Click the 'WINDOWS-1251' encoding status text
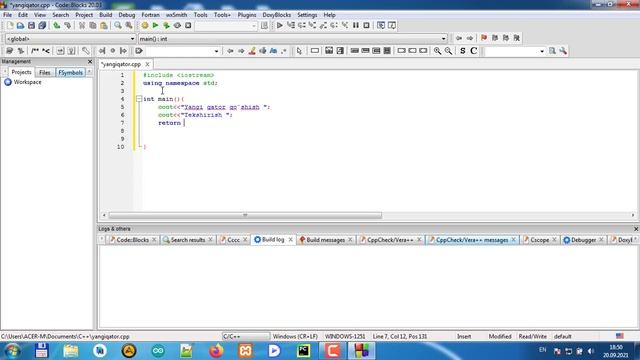This screenshot has height=360, width=640. point(345,336)
